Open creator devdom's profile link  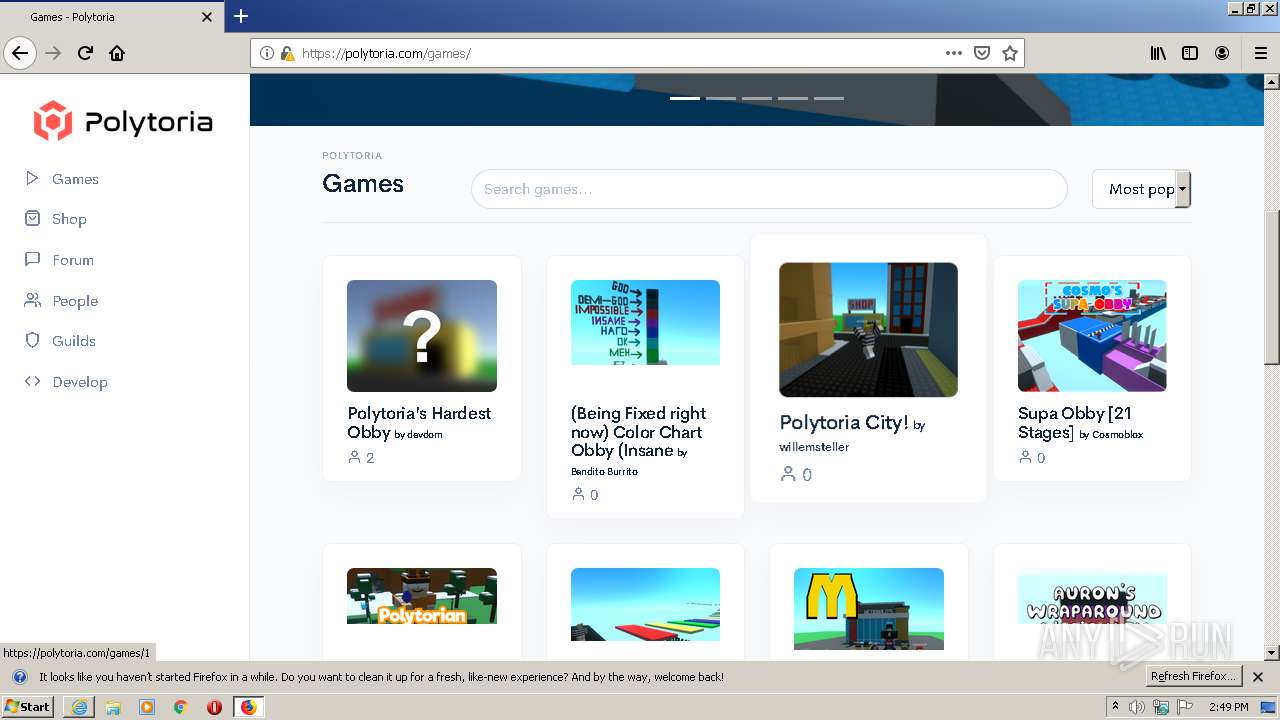pos(425,435)
